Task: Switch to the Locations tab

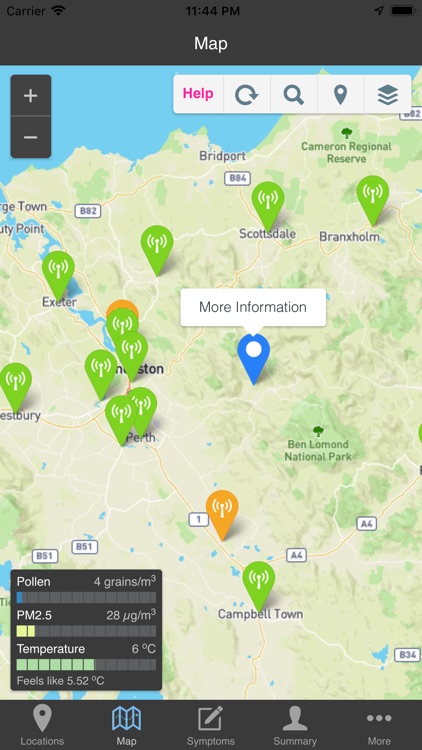Action: coord(42,726)
